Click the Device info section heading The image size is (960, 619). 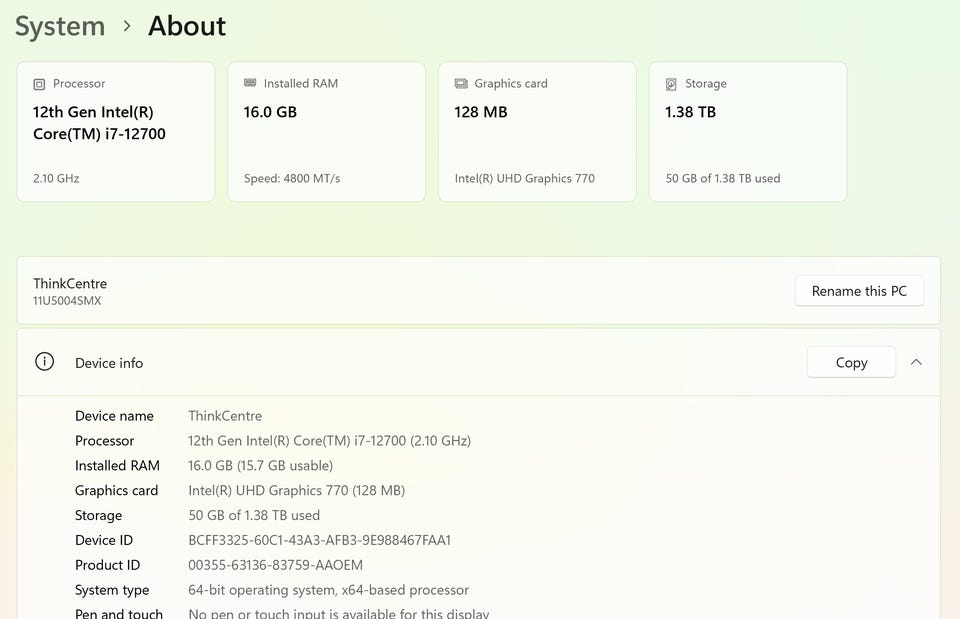(x=109, y=363)
